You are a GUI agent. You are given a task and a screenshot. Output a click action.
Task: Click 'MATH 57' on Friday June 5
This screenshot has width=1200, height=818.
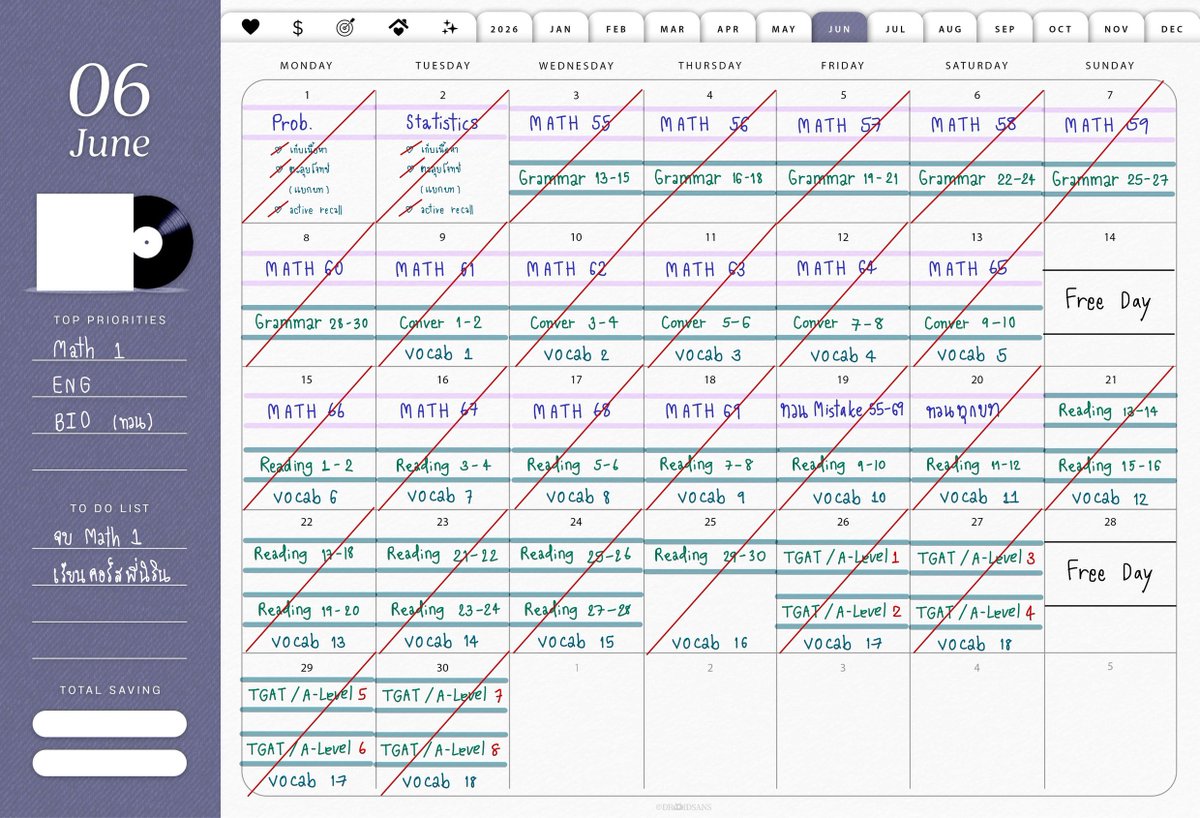pos(839,125)
